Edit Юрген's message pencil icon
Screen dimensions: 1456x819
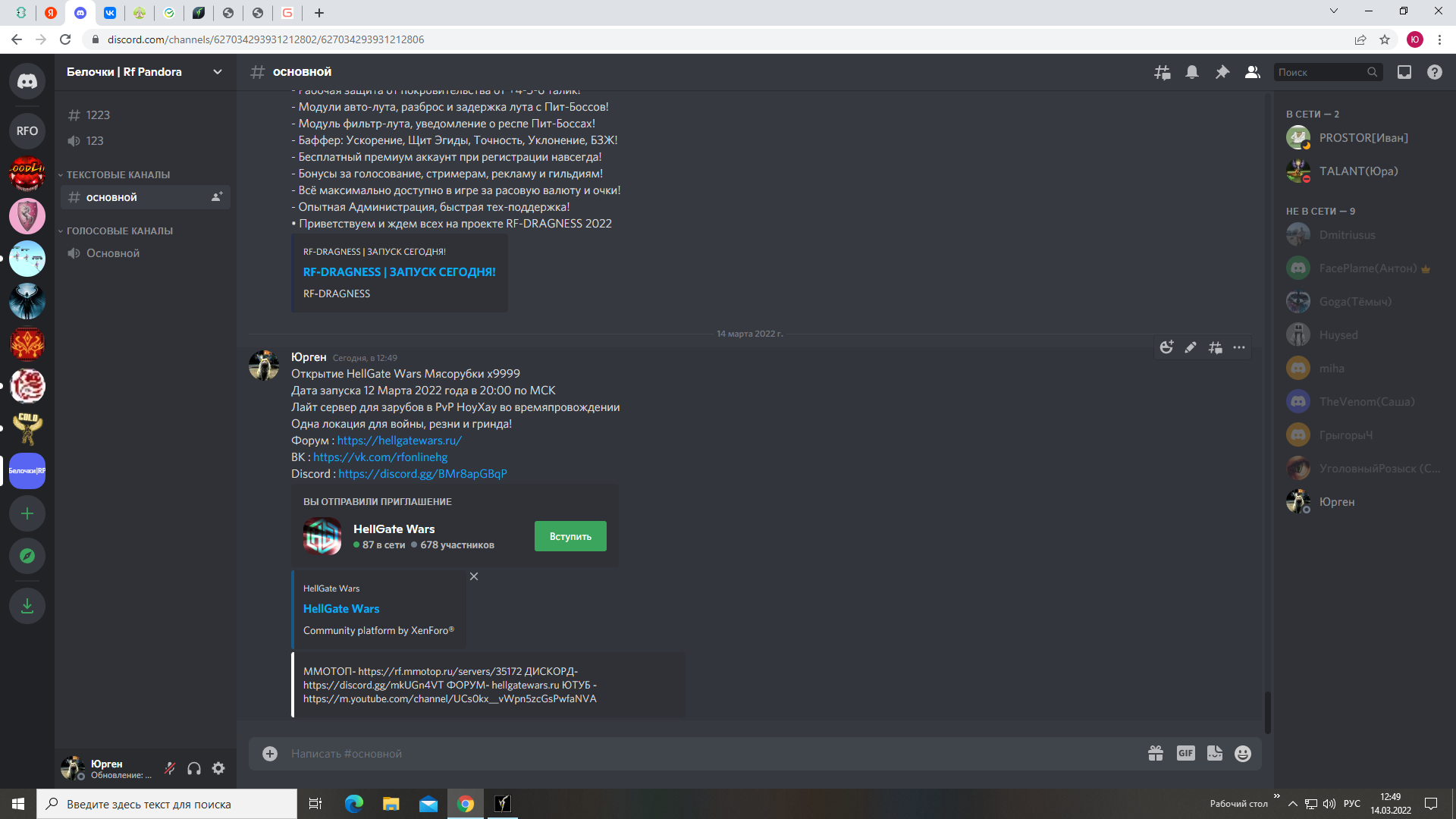pyautogui.click(x=1191, y=347)
